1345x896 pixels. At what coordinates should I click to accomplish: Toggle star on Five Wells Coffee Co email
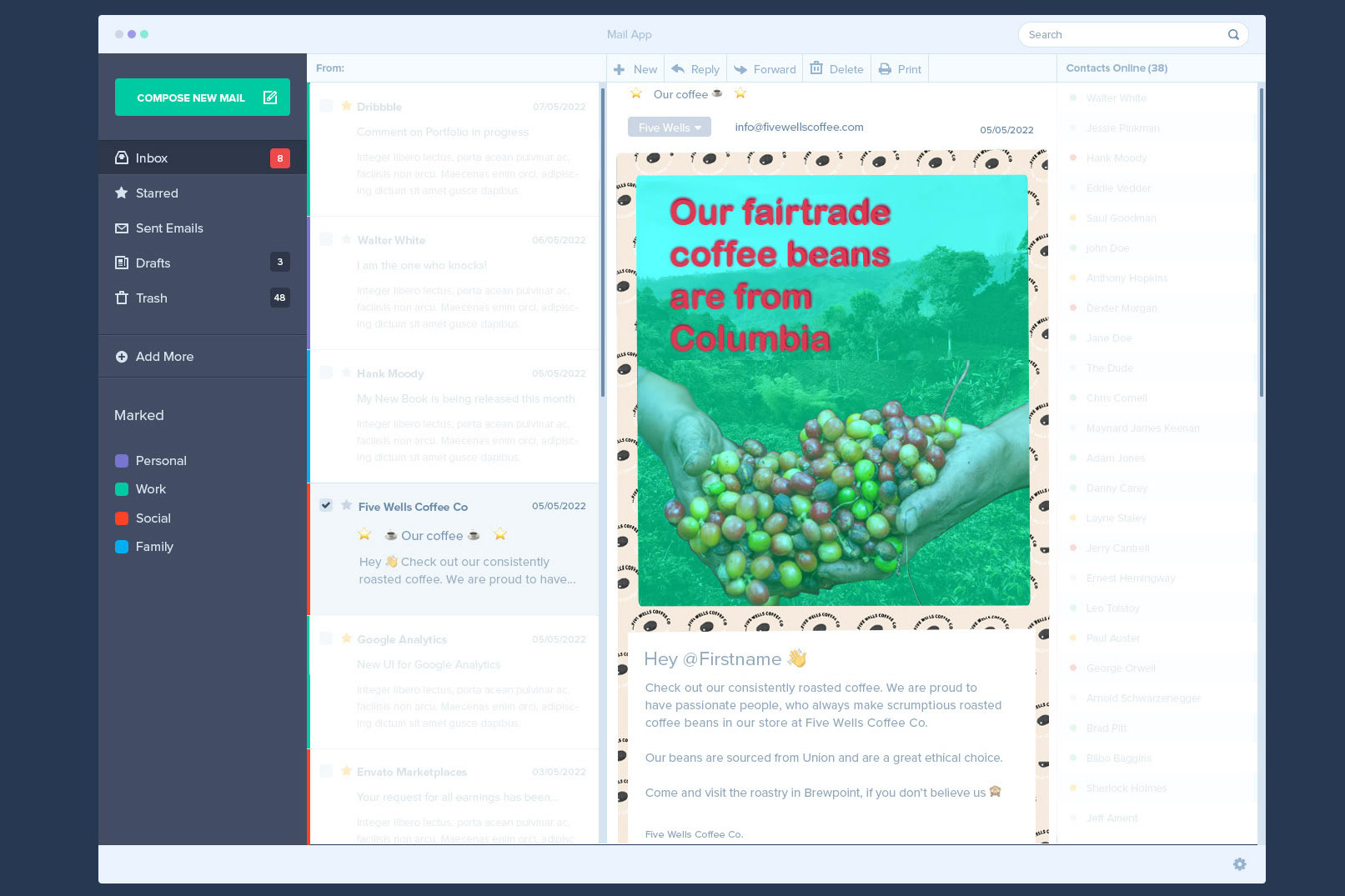(x=346, y=505)
